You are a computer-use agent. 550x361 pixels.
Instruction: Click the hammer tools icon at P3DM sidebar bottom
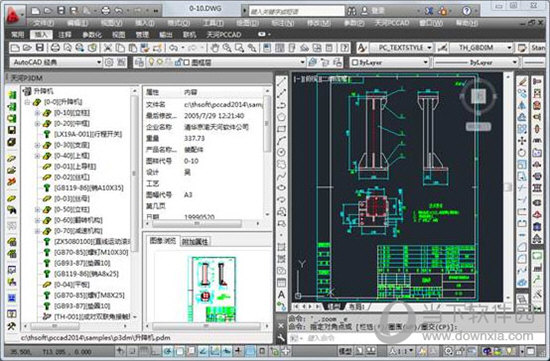[x=12, y=326]
